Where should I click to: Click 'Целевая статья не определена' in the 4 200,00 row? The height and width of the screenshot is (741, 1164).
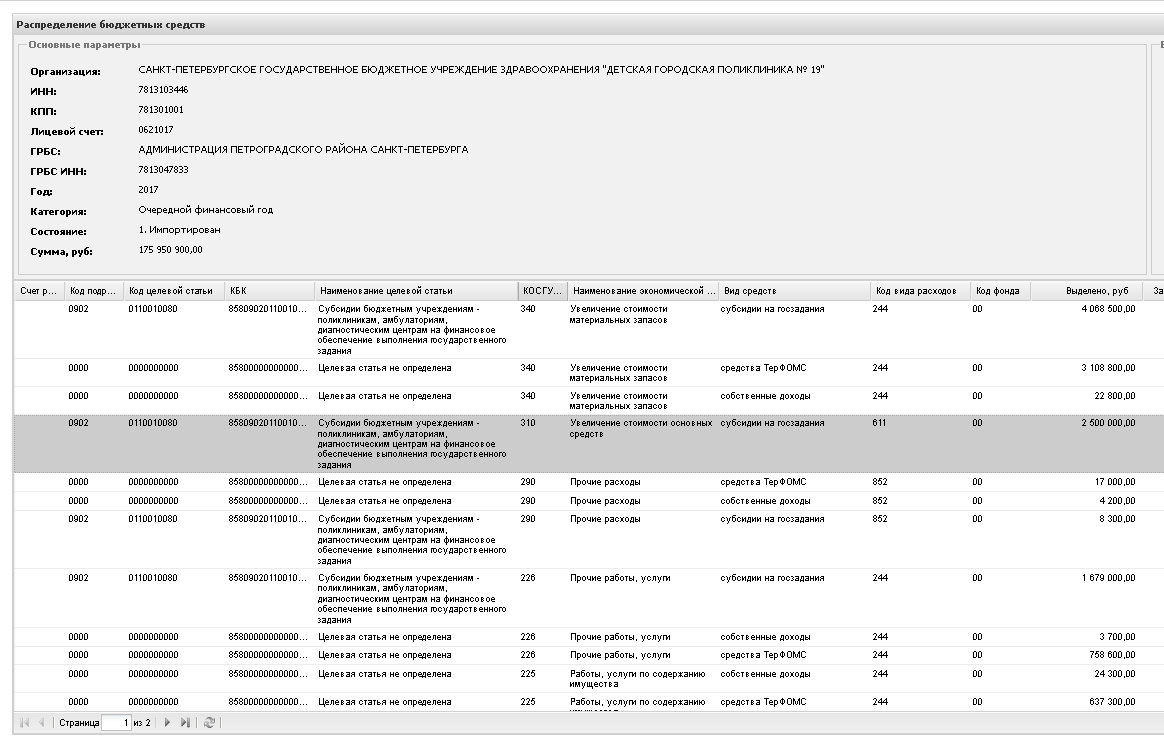385,500
